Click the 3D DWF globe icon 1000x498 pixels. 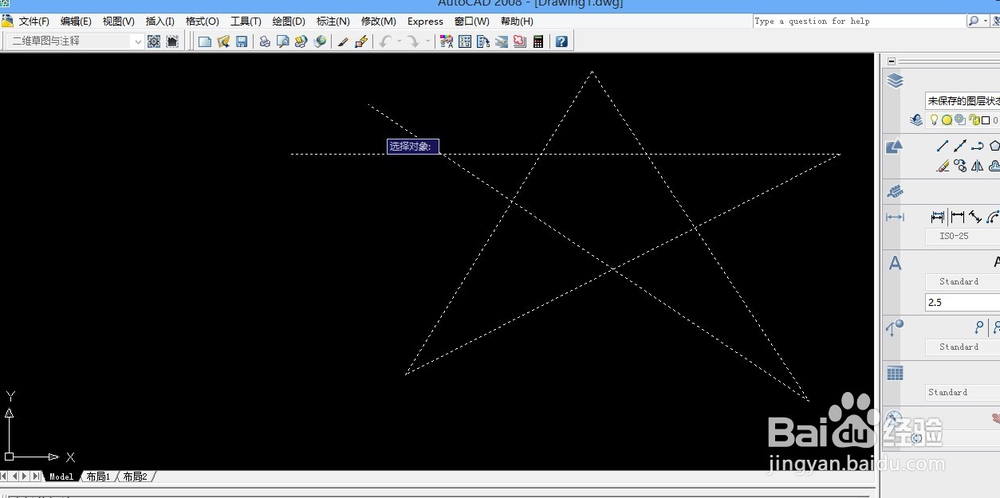(x=320, y=41)
